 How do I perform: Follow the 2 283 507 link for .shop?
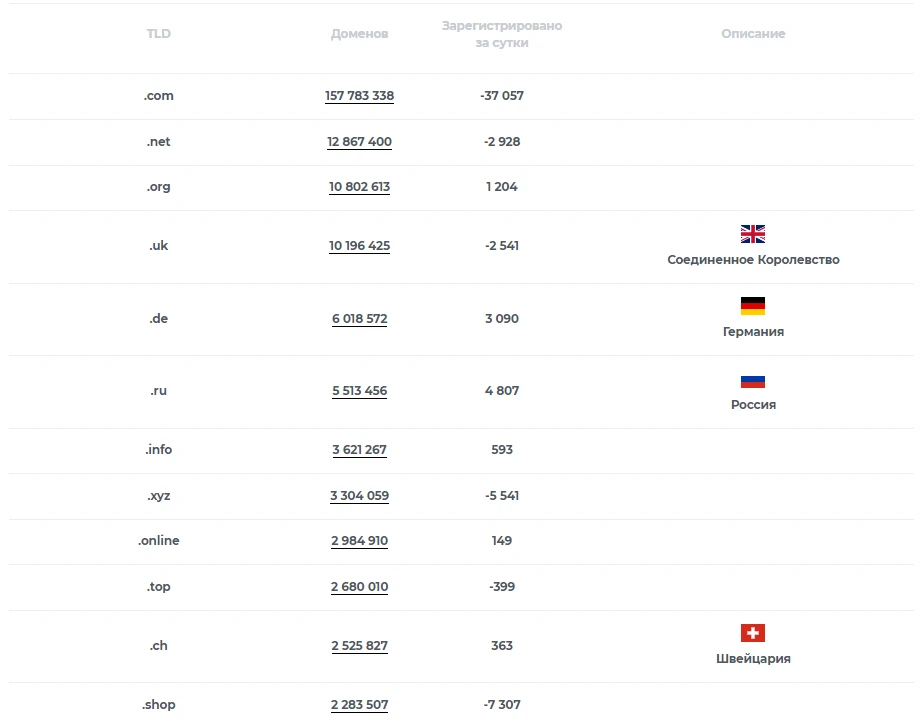(360, 705)
